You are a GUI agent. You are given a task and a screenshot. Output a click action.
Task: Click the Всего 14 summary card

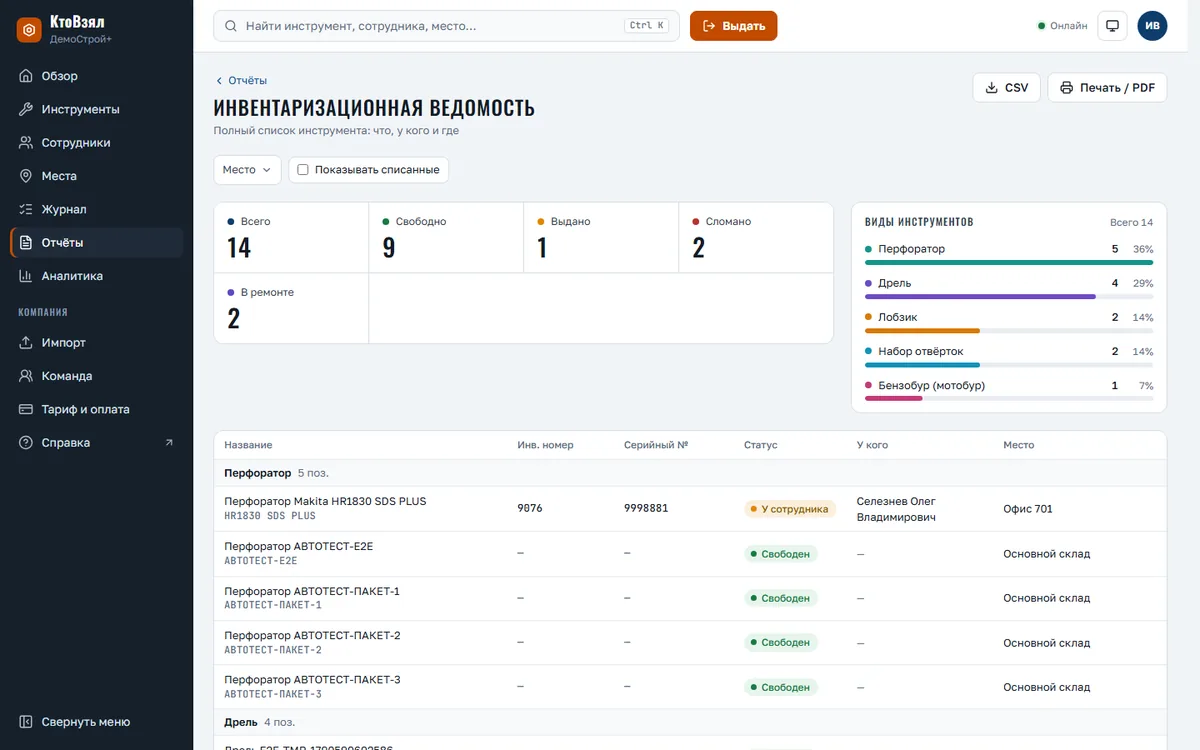tap(291, 238)
